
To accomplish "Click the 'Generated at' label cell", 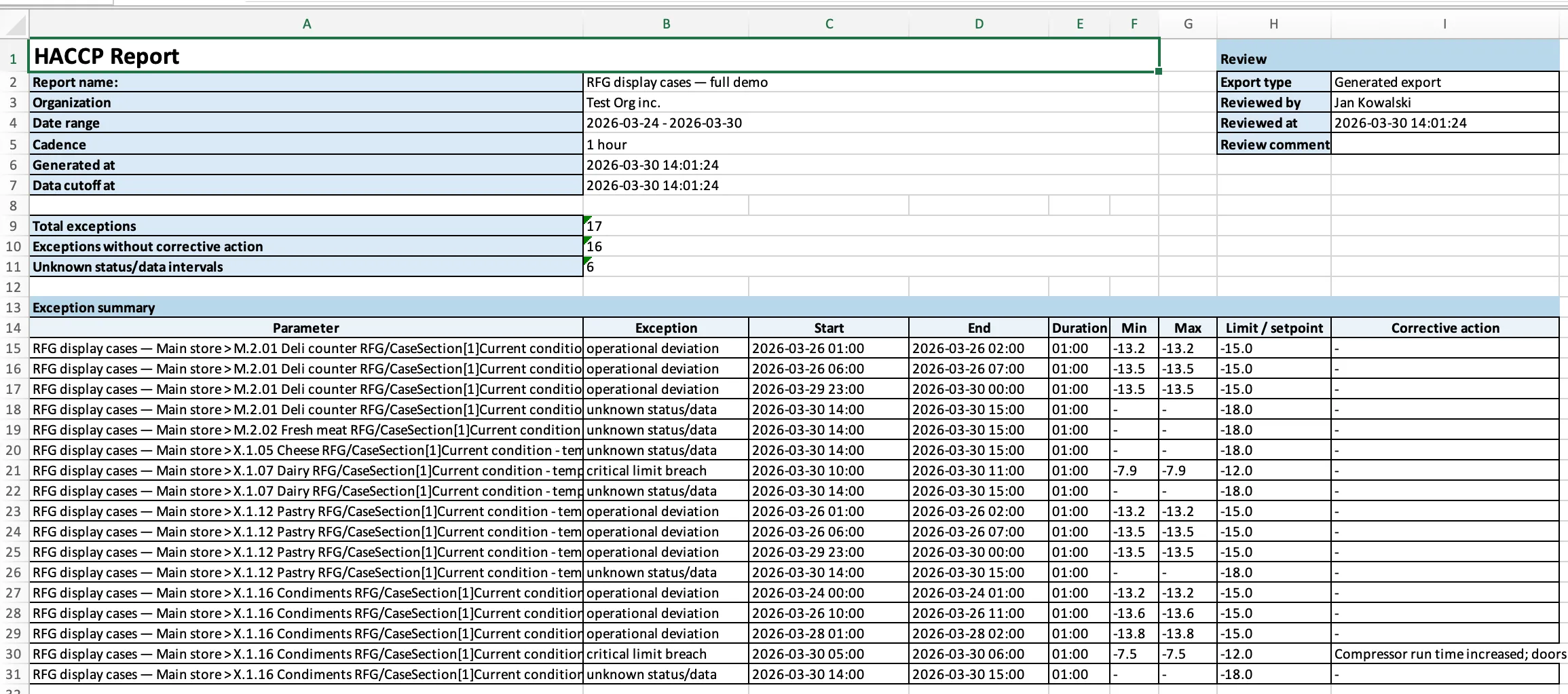I will (306, 165).
